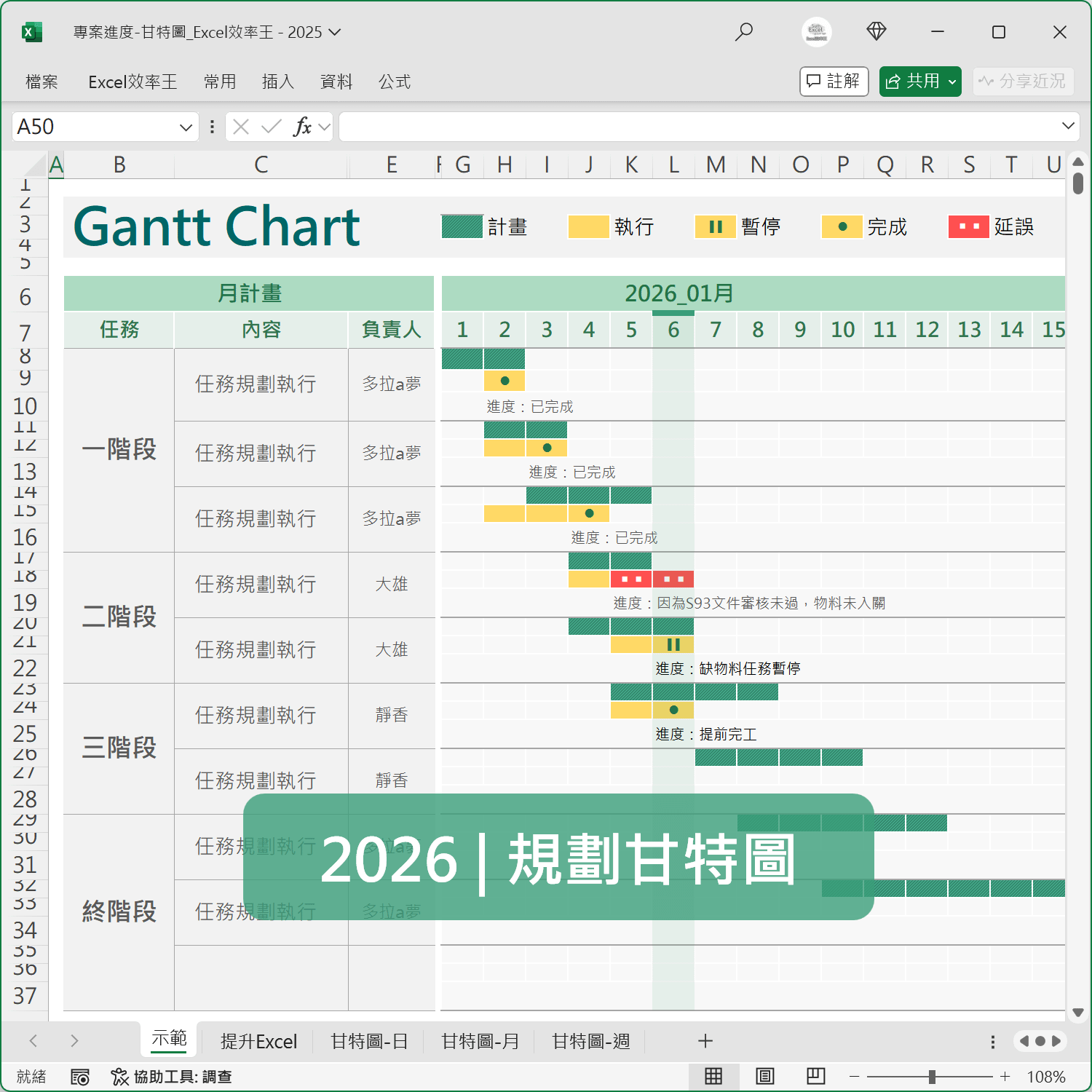This screenshot has height=1092, width=1092.
Task: Click the search magnifier icon in title bar
Action: (x=743, y=32)
